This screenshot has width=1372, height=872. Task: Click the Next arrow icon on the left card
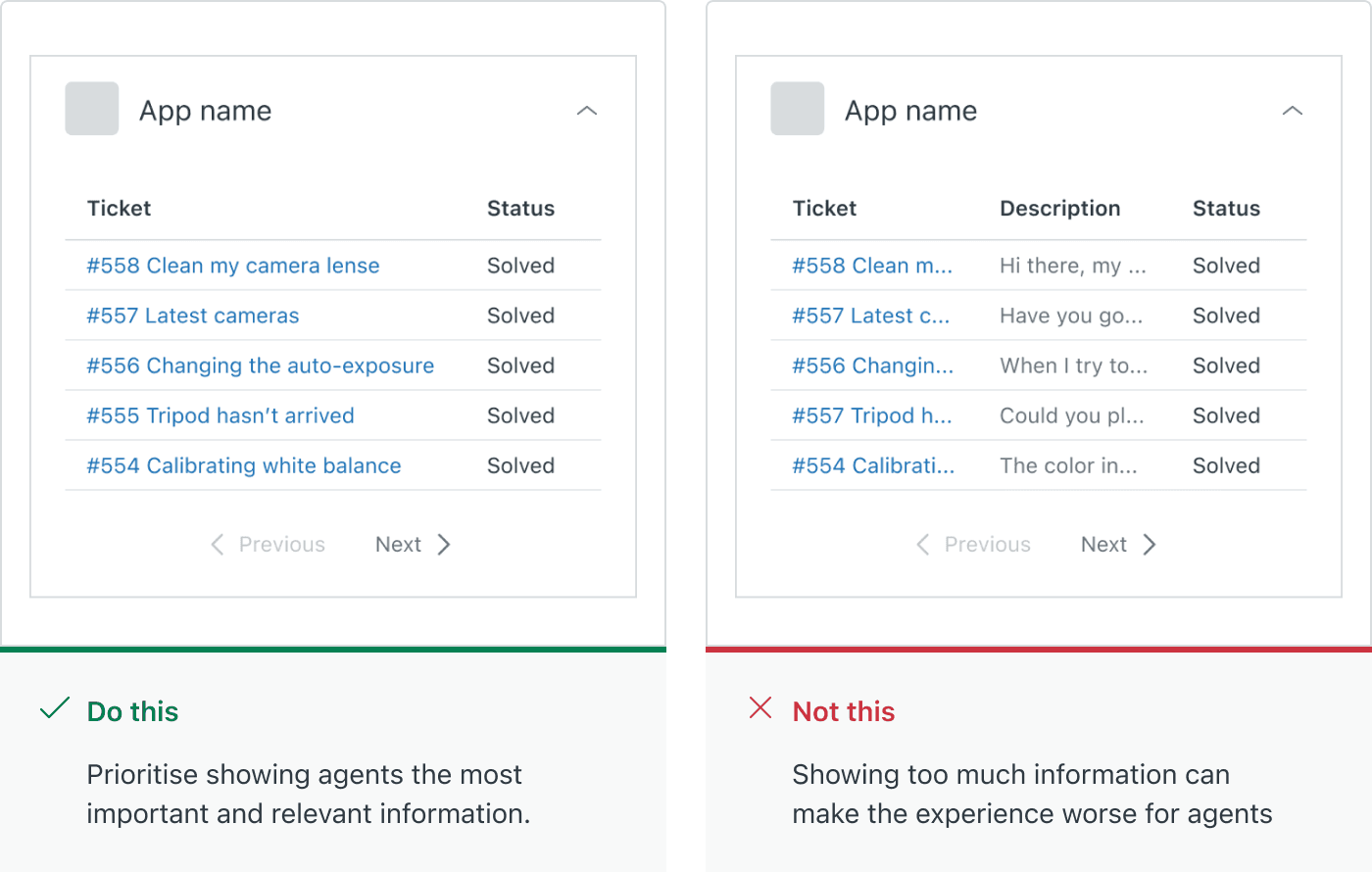click(444, 544)
